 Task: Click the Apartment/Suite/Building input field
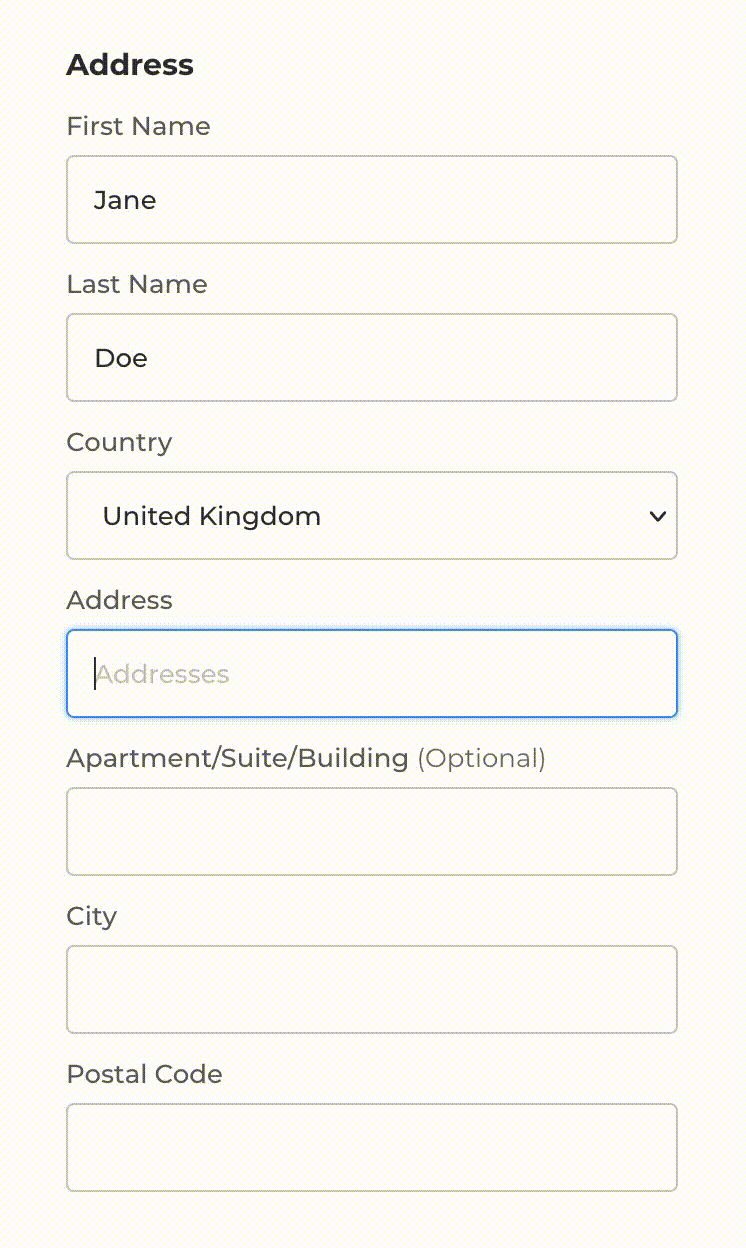(371, 831)
